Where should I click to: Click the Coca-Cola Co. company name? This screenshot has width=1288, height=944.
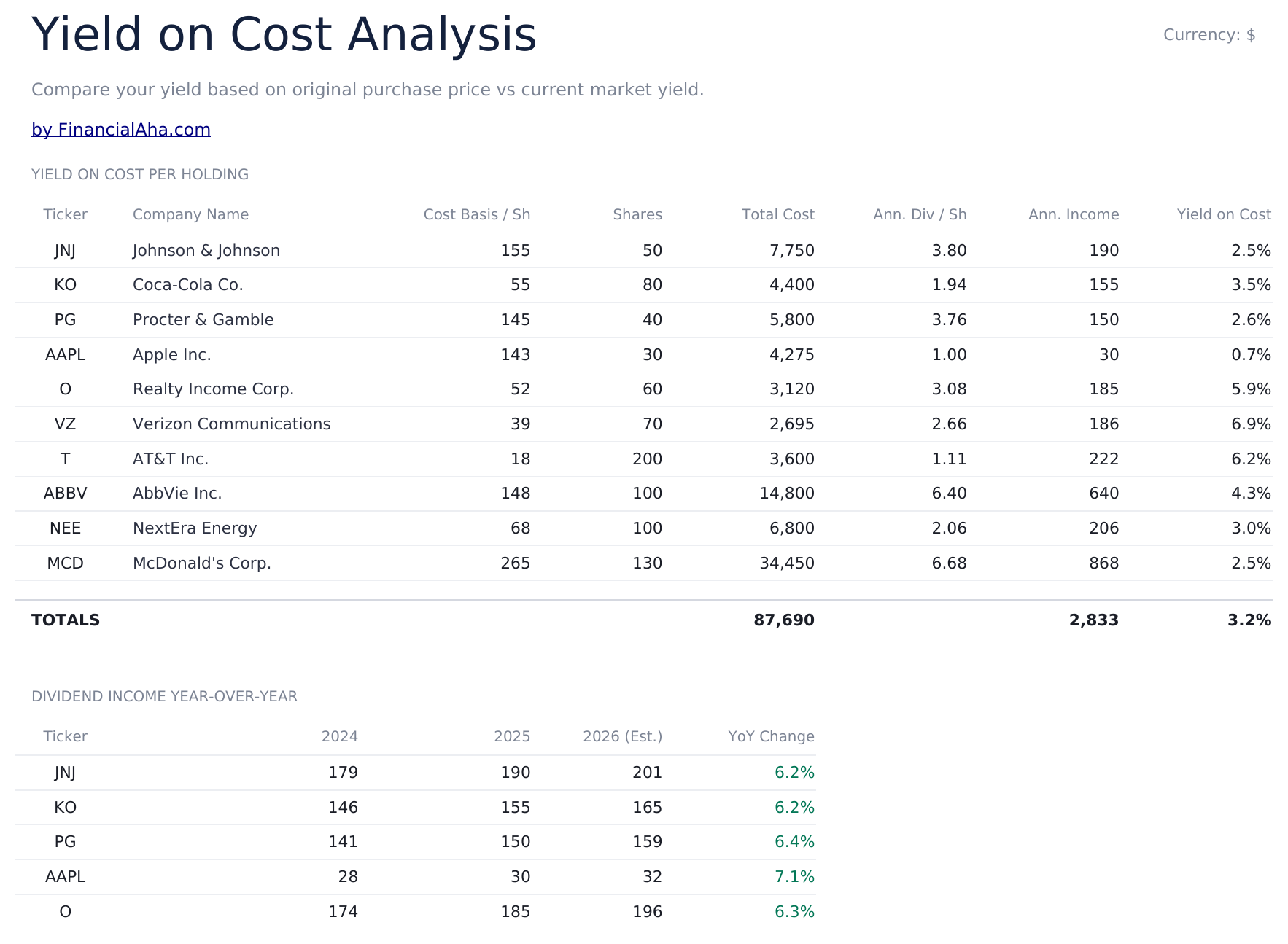click(x=188, y=285)
